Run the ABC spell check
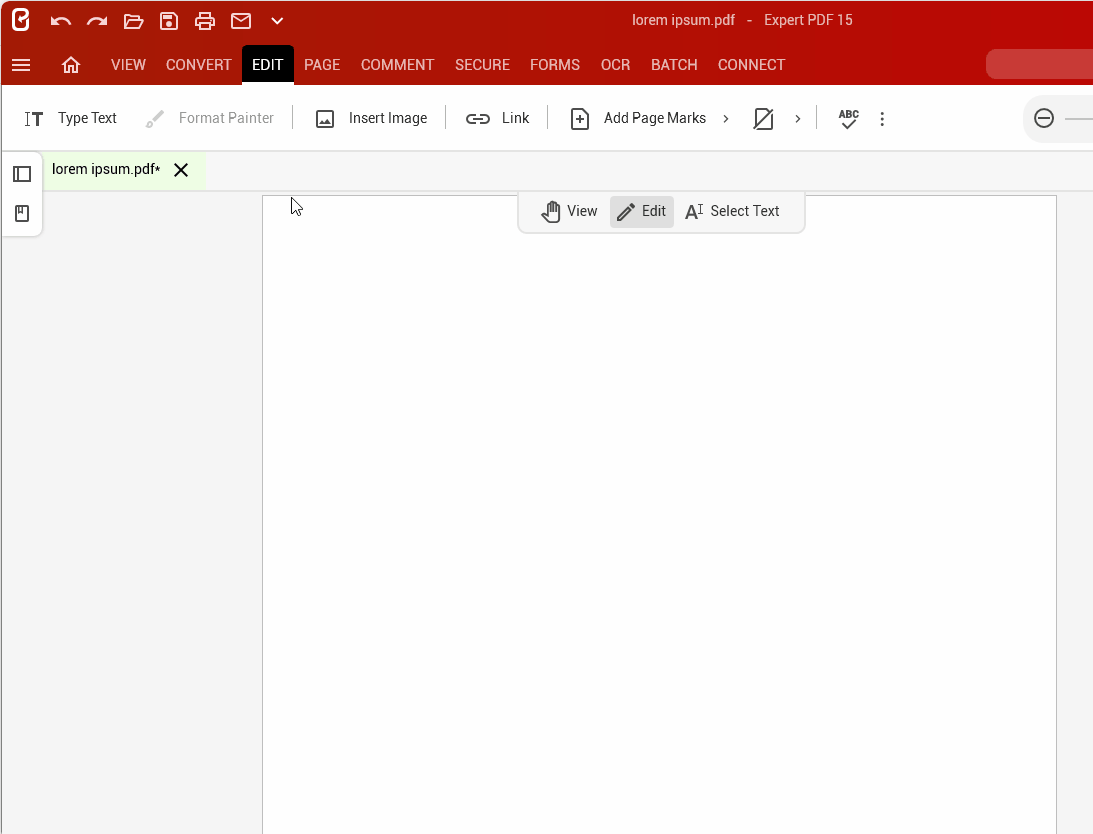 coord(848,119)
